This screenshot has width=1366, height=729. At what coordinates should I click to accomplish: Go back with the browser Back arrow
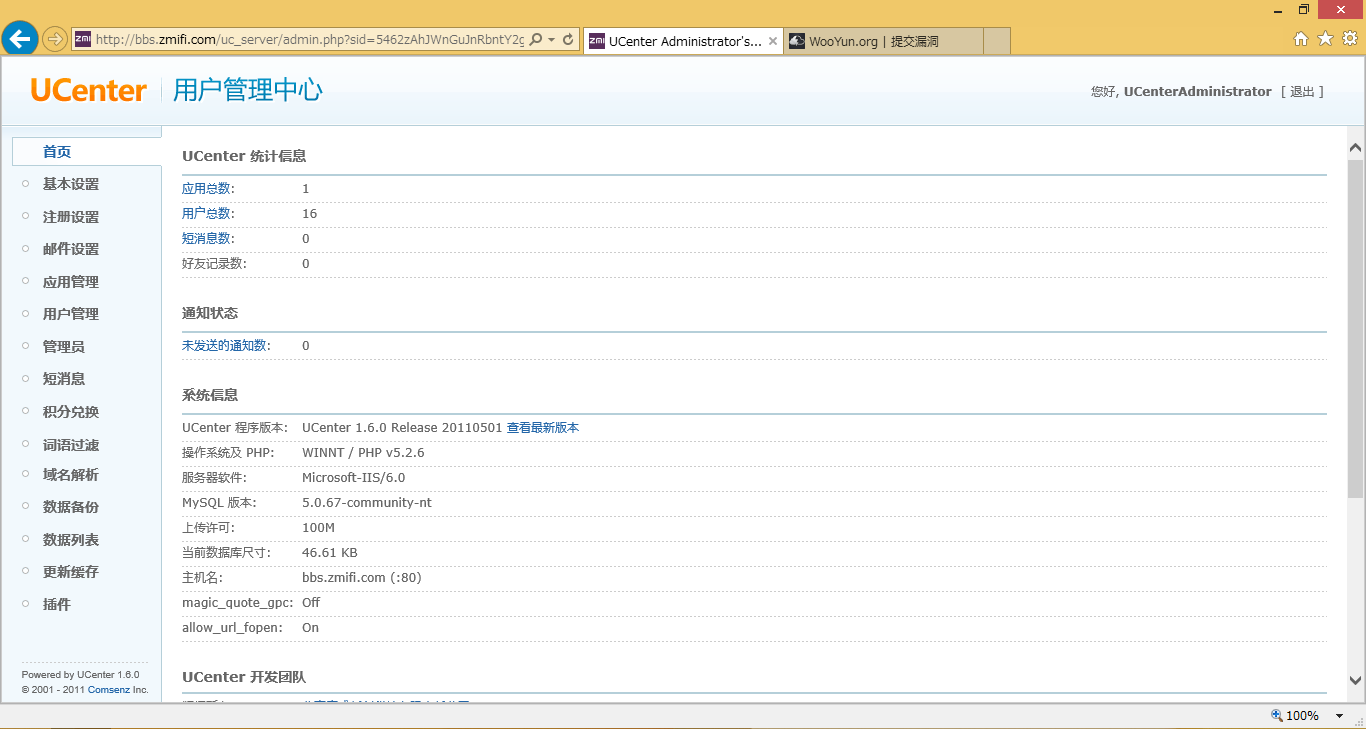[20, 39]
